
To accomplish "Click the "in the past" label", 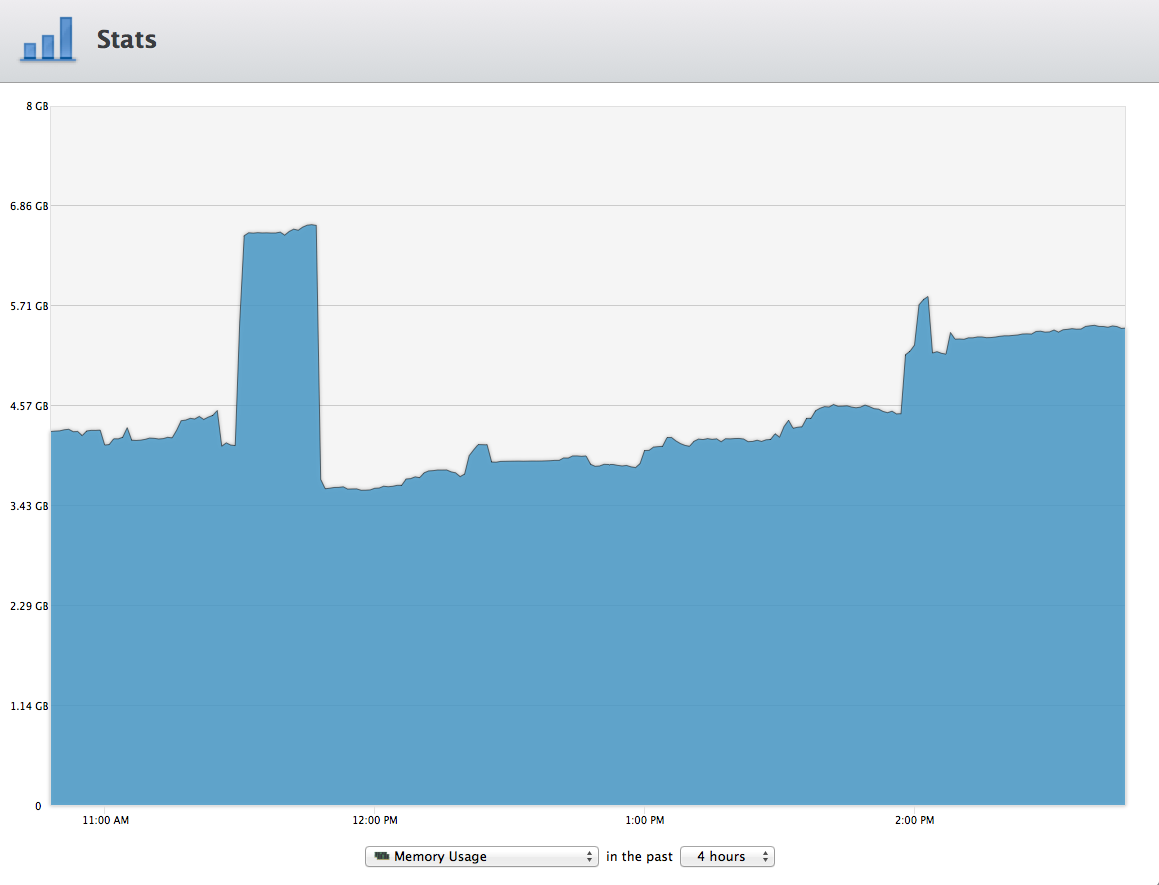I will pos(639,856).
